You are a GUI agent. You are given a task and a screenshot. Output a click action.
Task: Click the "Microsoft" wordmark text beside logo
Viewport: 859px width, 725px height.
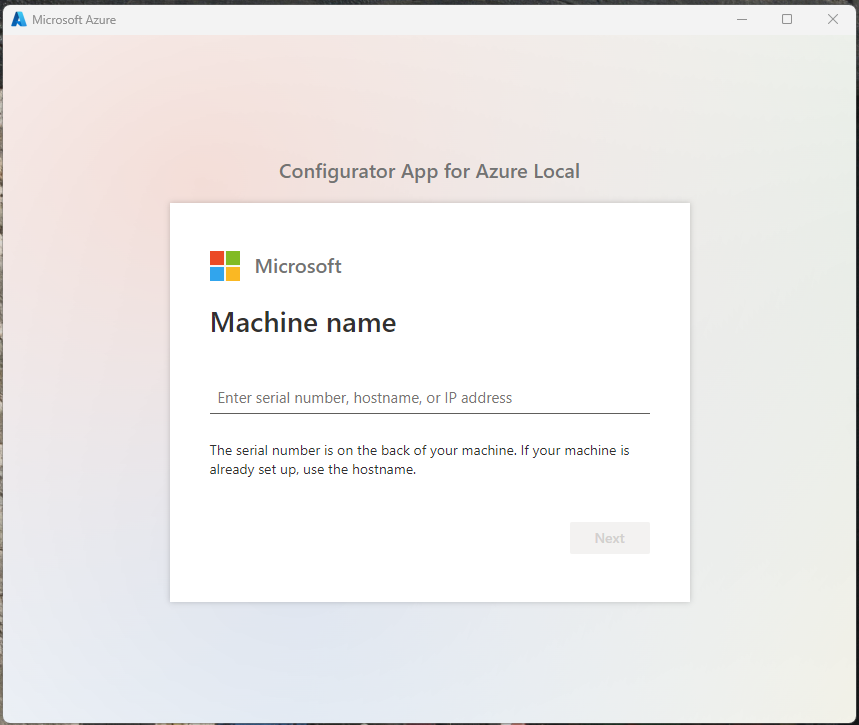point(298,266)
